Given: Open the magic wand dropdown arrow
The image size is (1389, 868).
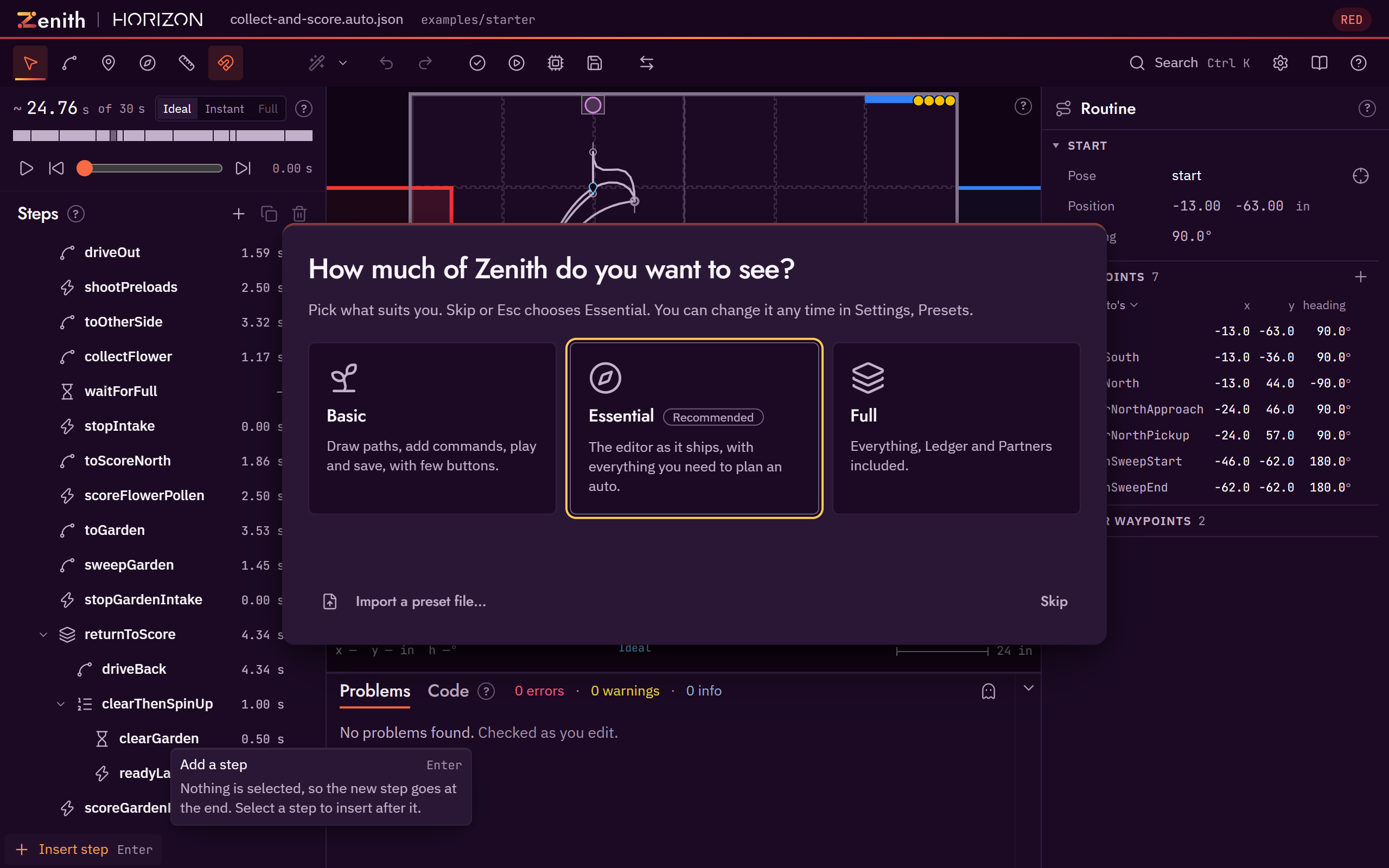Looking at the screenshot, I should (x=343, y=62).
